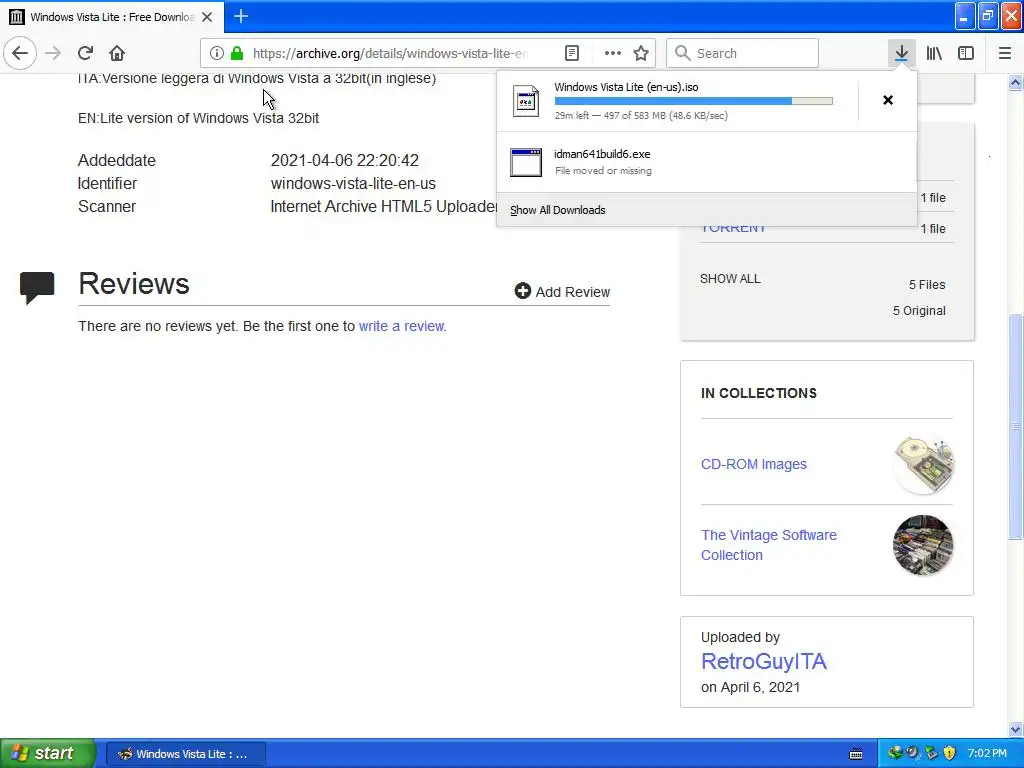
Task: Open uploader RetroGuyITA profile
Action: click(763, 662)
